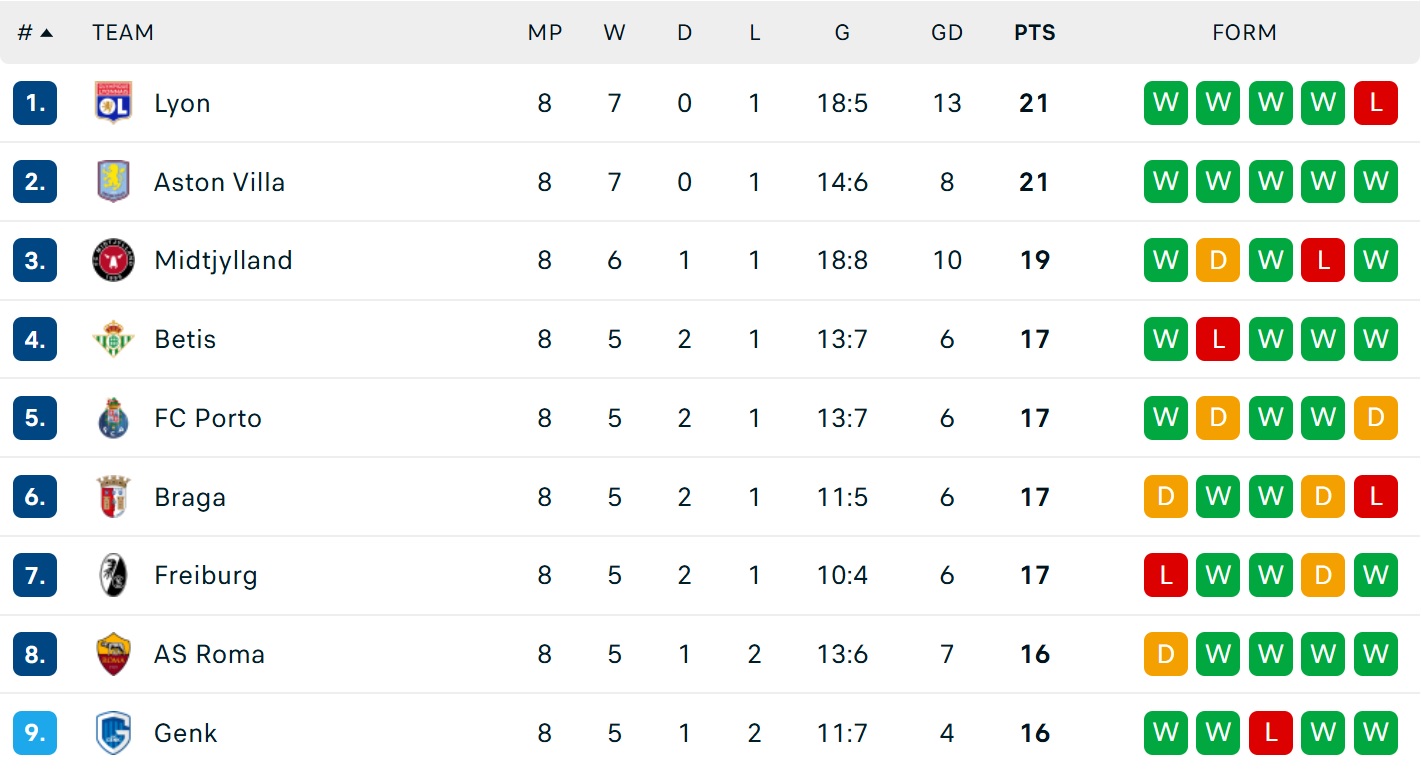
Task: Sort table by MP column header
Action: tap(544, 32)
